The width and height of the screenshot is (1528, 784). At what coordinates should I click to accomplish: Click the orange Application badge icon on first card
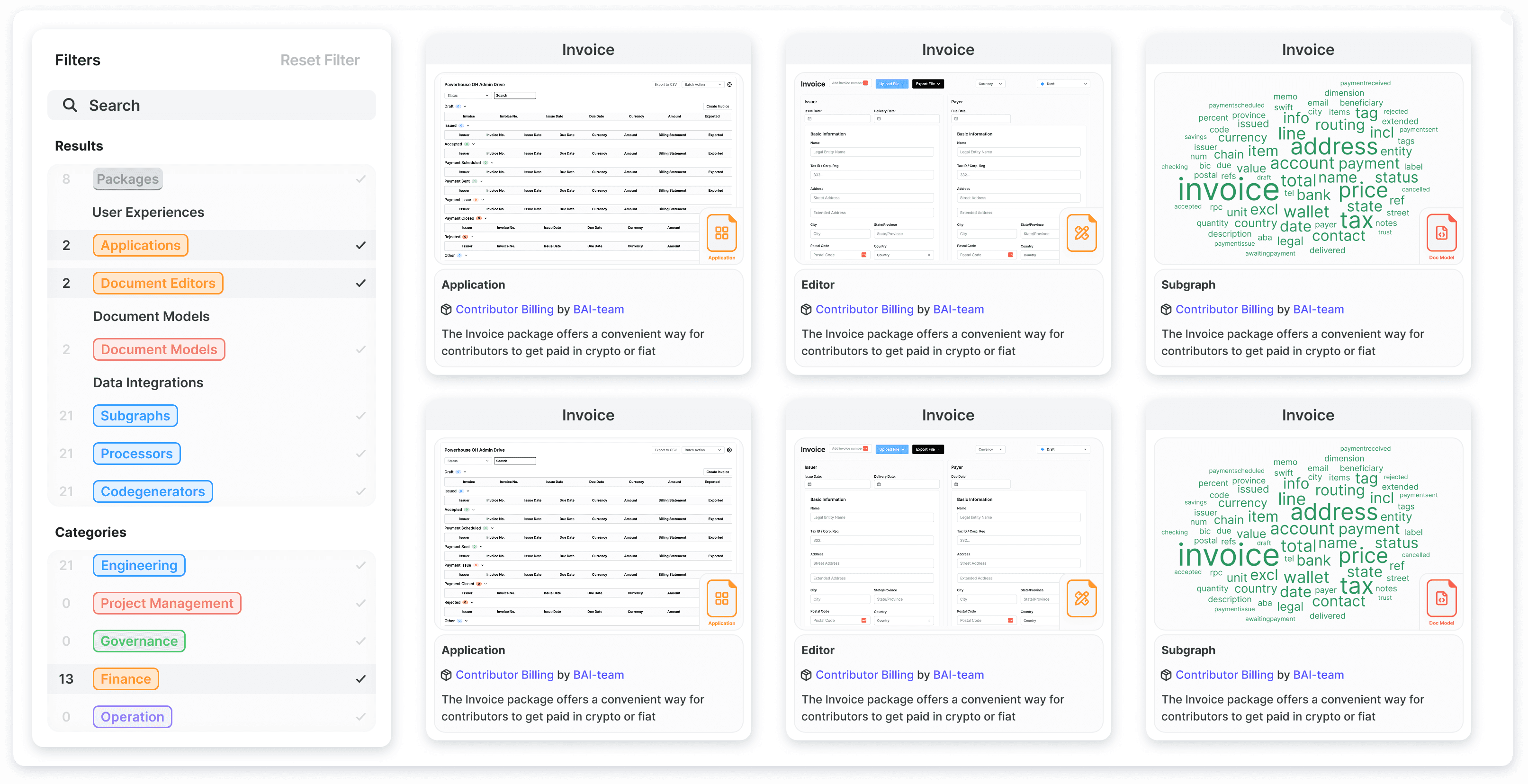(721, 233)
